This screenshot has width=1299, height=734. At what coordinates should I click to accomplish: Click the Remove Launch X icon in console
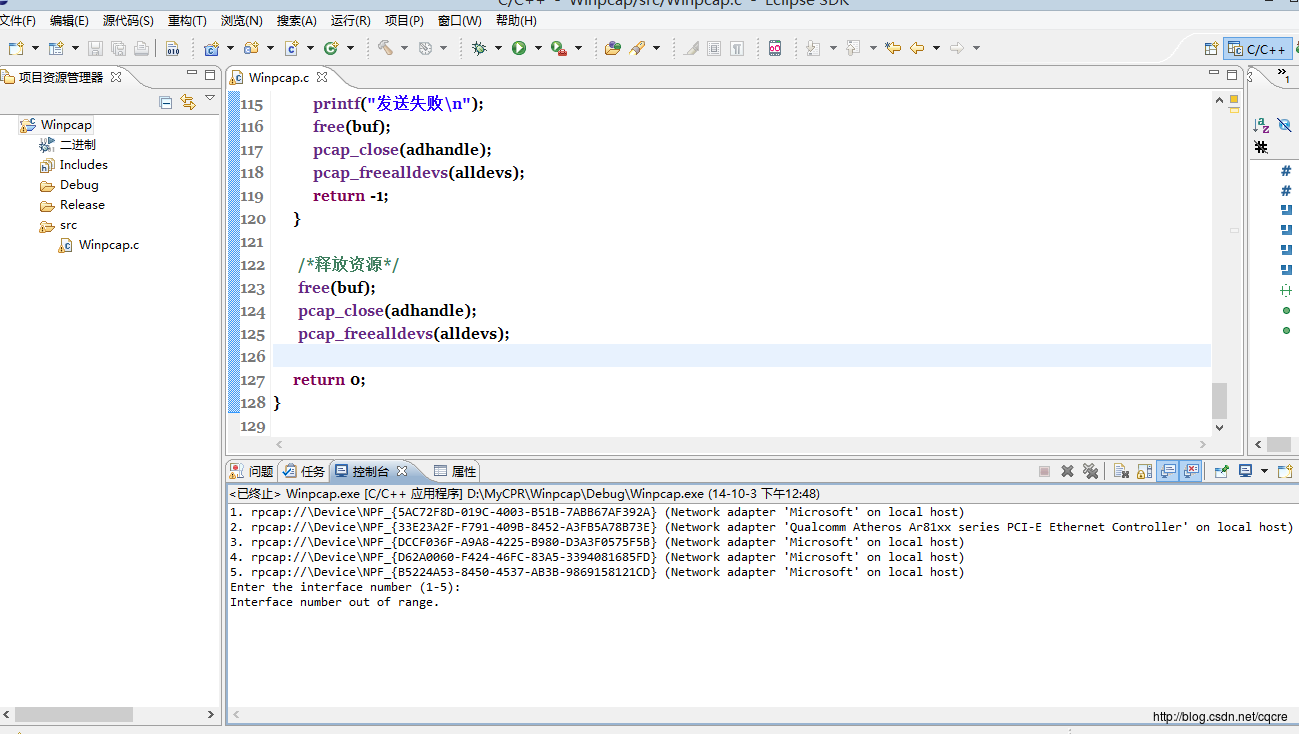tap(1067, 471)
